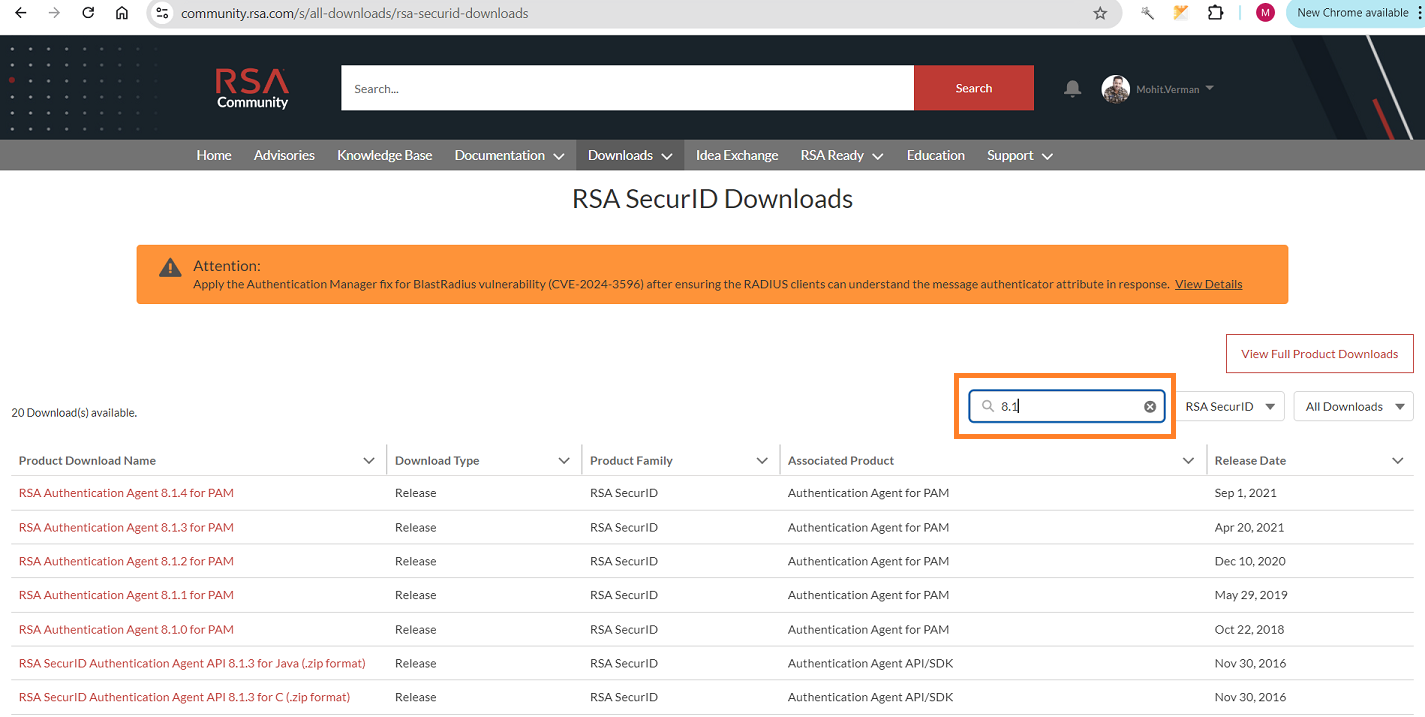Open the All Downloads filter dropdown
The width and height of the screenshot is (1425, 717).
pyautogui.click(x=1353, y=406)
